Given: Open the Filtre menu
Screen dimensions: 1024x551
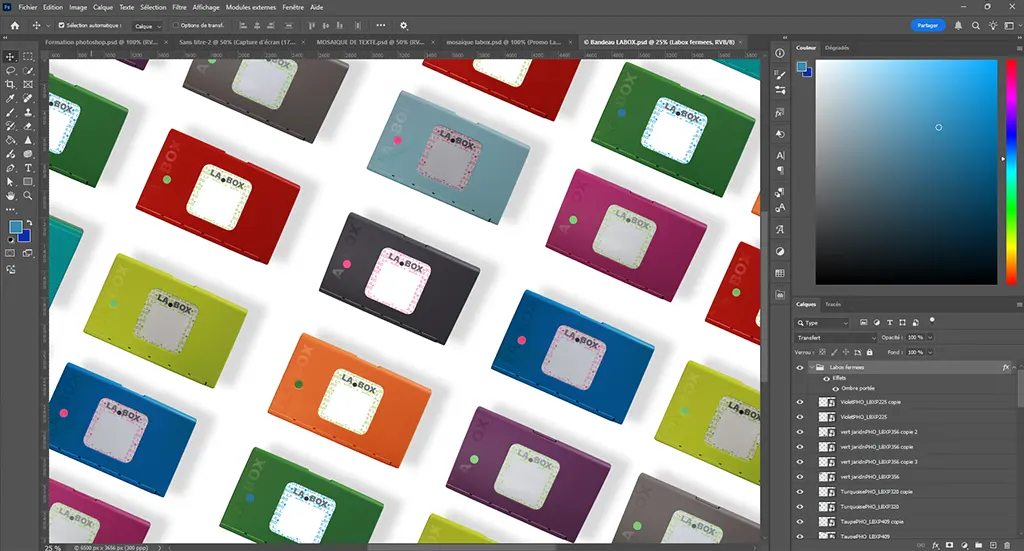Looking at the screenshot, I should coord(179,7).
